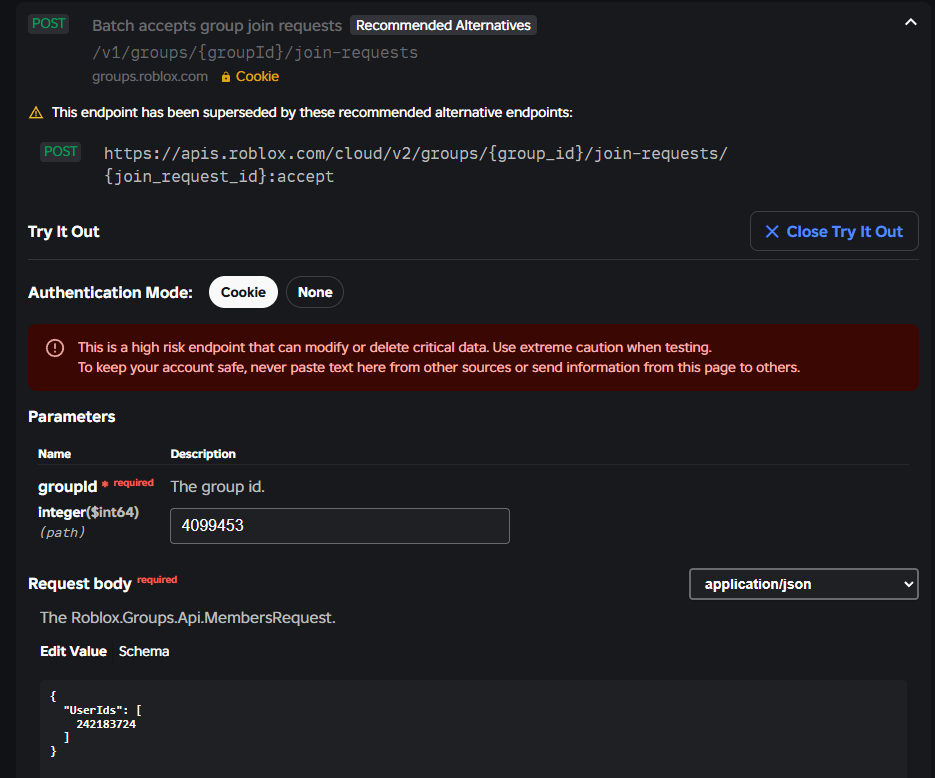
Task: Click the Batch accepts group join requests title
Action: (217, 25)
